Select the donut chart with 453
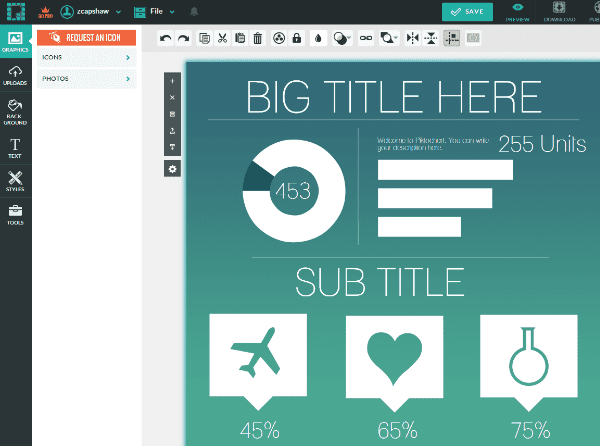The height and width of the screenshot is (446, 600). coord(294,190)
